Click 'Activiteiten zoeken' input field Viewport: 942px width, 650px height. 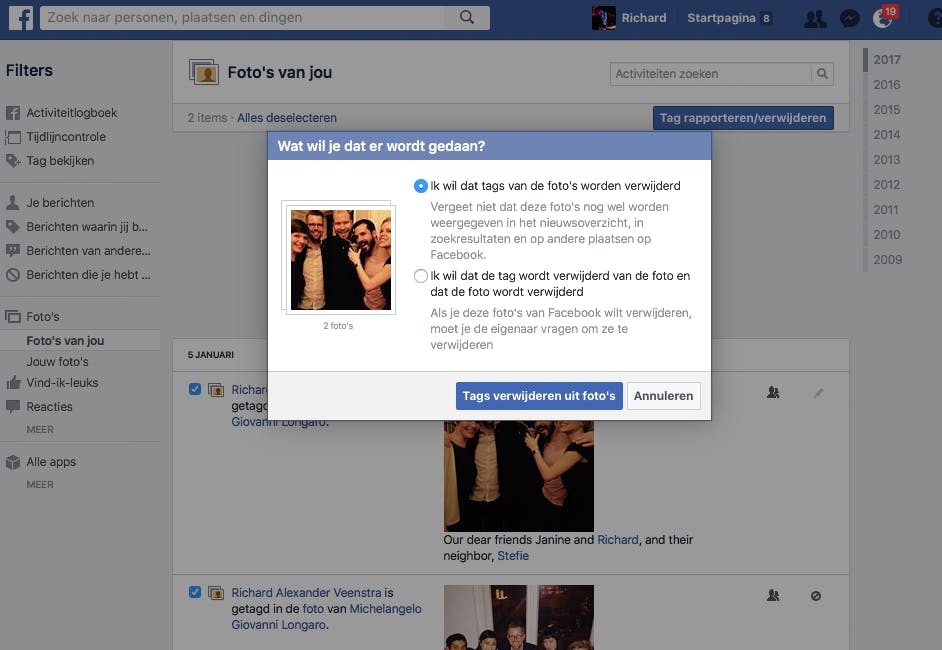tap(711, 74)
